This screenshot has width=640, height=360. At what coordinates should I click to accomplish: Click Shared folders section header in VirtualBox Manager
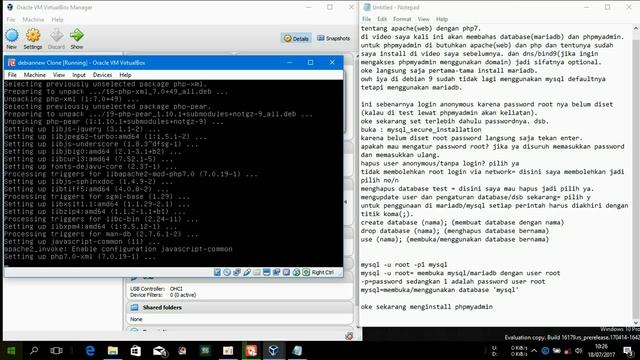point(239,307)
